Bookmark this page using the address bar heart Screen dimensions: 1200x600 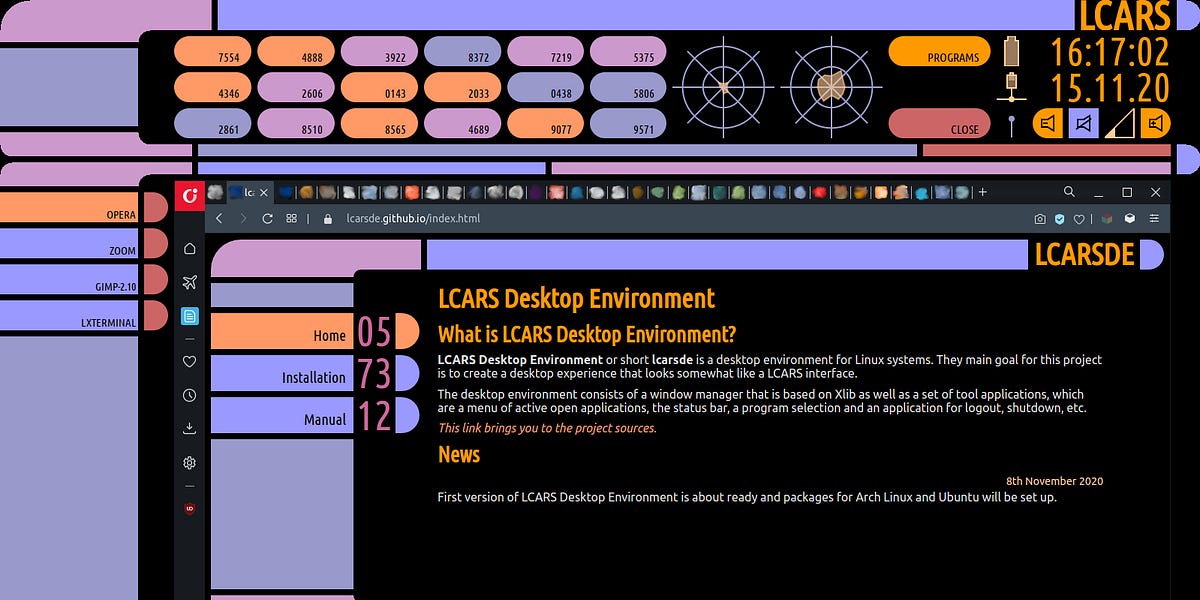pyautogui.click(x=1078, y=218)
